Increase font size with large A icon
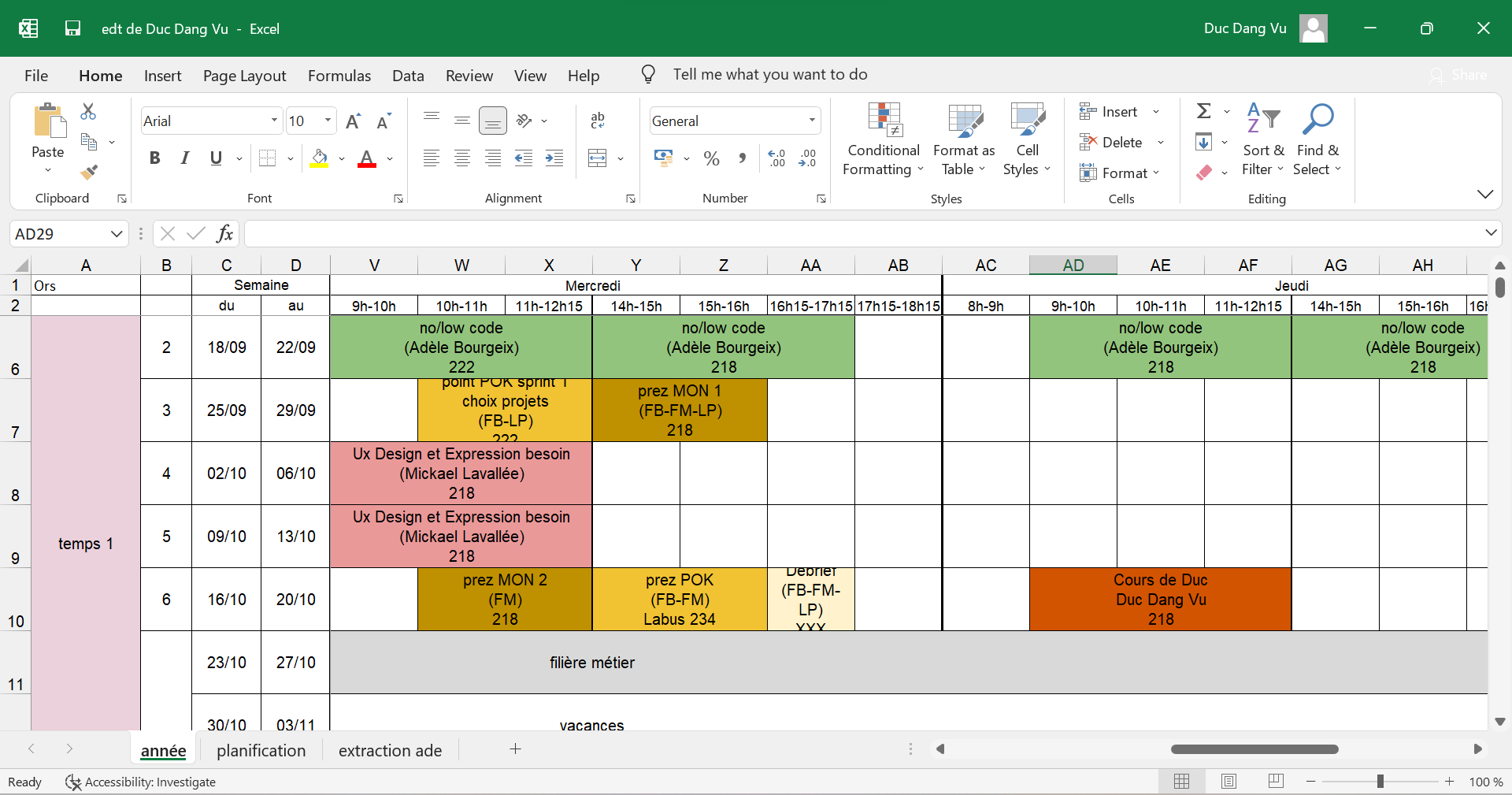The width and height of the screenshot is (1512, 795). [x=353, y=121]
